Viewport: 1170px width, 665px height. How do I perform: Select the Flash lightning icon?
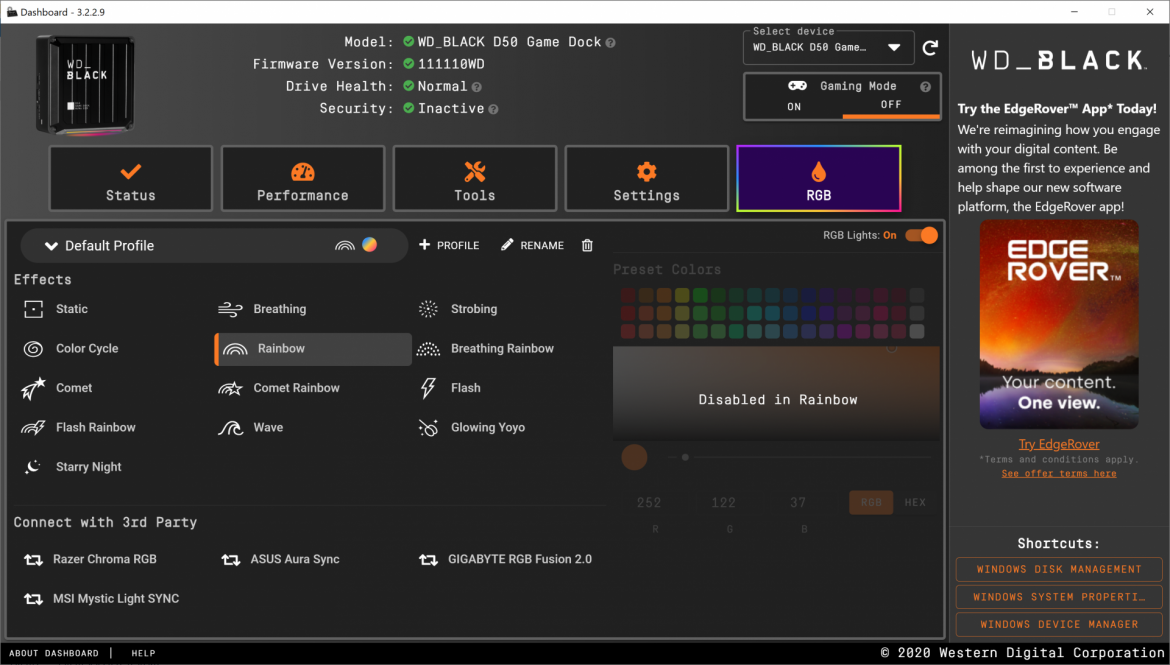click(x=428, y=388)
